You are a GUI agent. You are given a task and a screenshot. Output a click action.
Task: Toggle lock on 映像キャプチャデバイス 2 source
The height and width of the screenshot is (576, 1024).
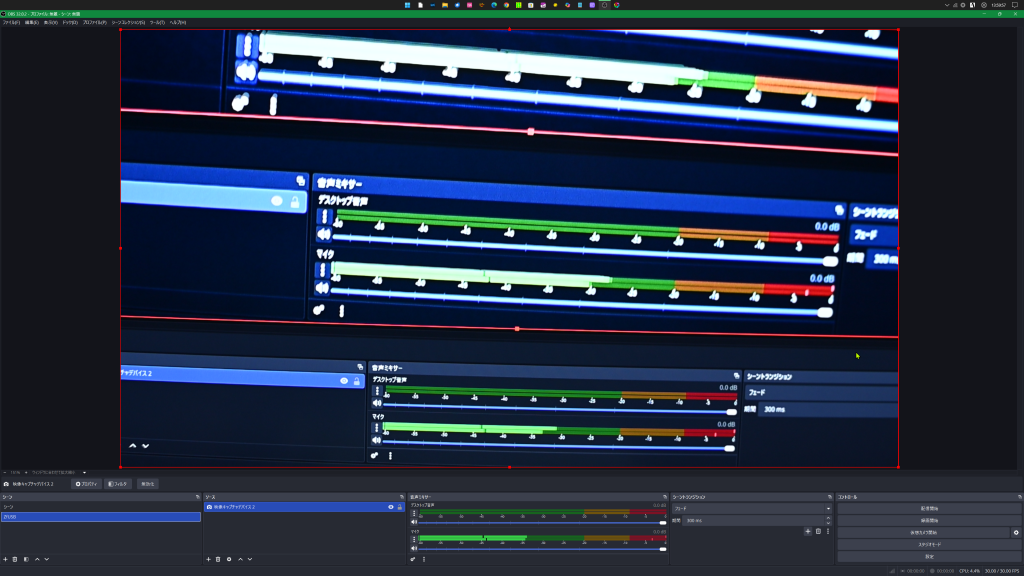pyautogui.click(x=400, y=507)
